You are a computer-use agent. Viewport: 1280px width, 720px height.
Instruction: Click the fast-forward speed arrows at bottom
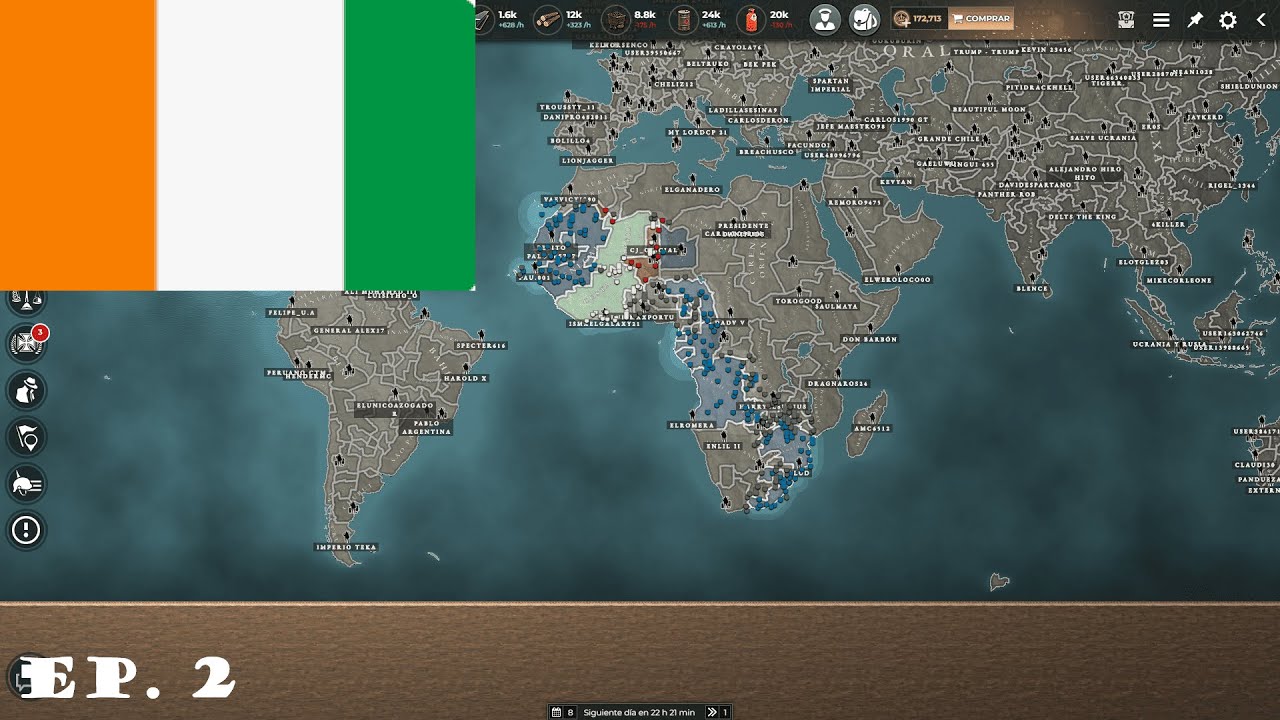(712, 712)
